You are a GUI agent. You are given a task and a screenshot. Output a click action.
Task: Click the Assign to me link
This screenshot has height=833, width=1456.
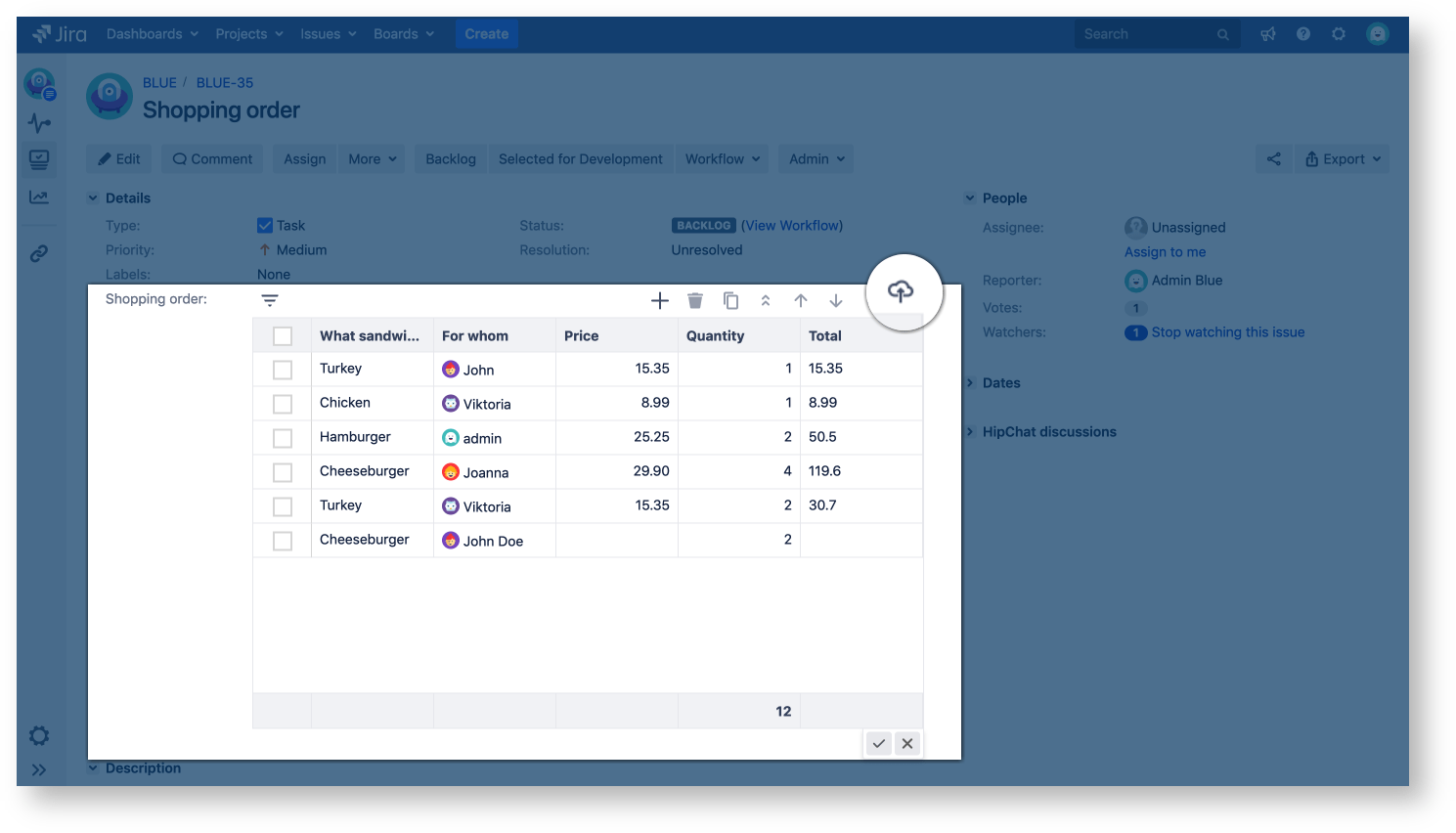(1165, 252)
